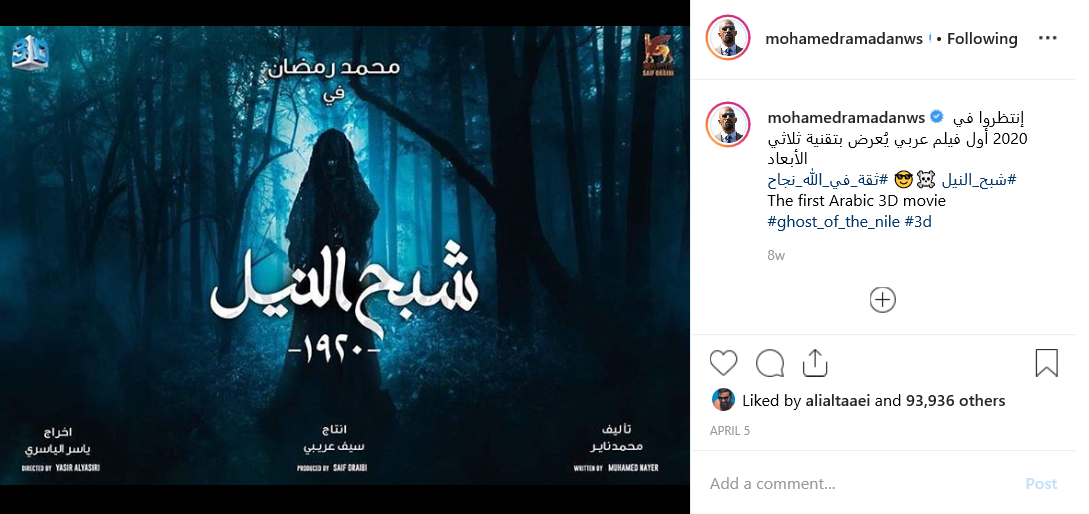The width and height of the screenshot is (1089, 514).
Task: Click the caption profile avatar
Action: coord(728,124)
